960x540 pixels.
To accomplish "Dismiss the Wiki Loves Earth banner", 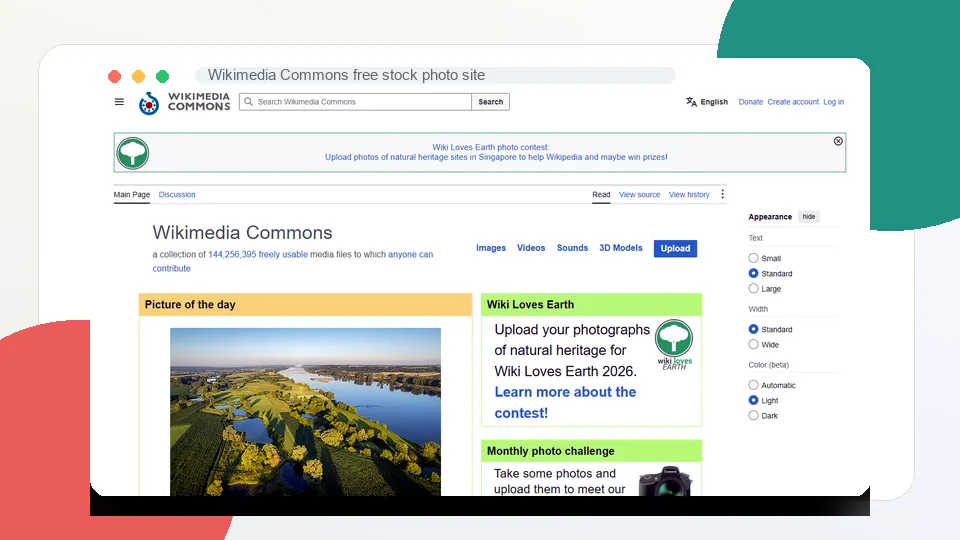I will click(x=838, y=141).
